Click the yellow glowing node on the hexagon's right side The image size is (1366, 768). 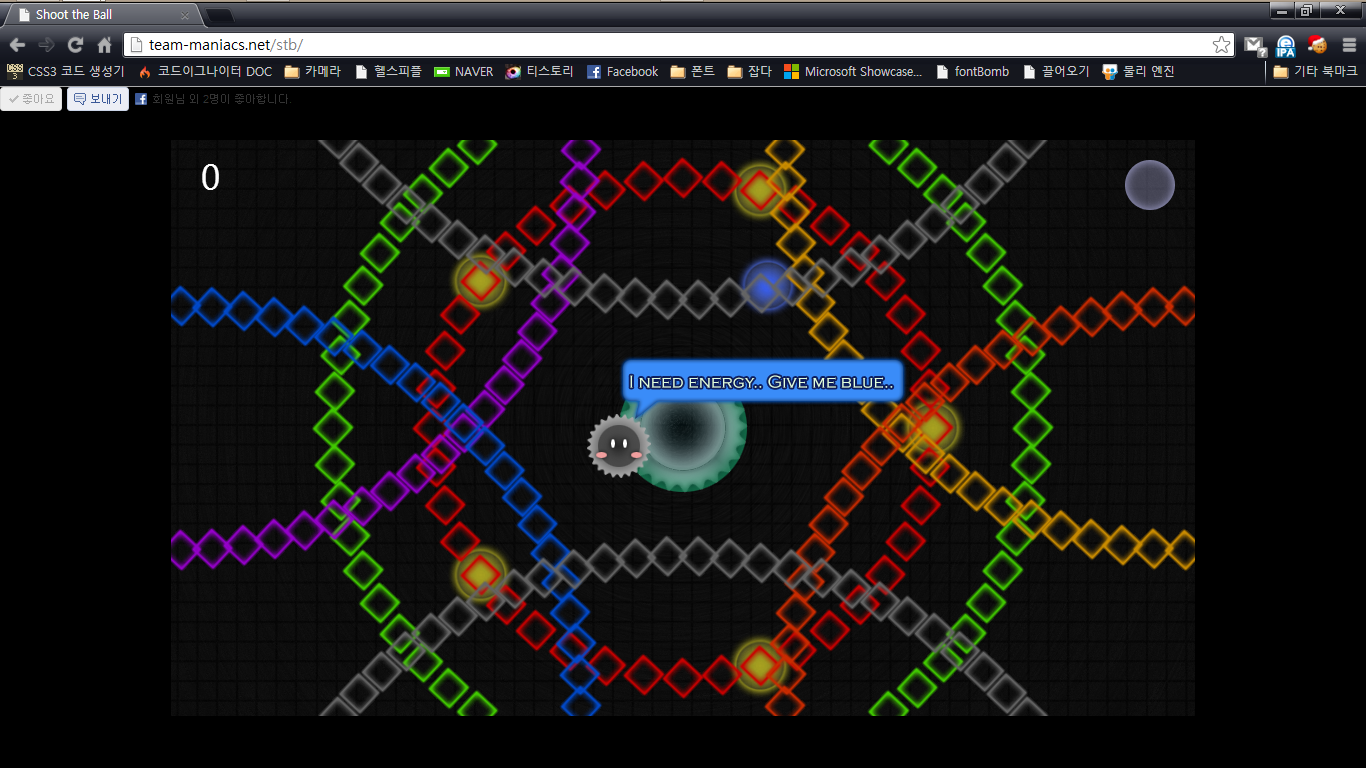pos(933,428)
